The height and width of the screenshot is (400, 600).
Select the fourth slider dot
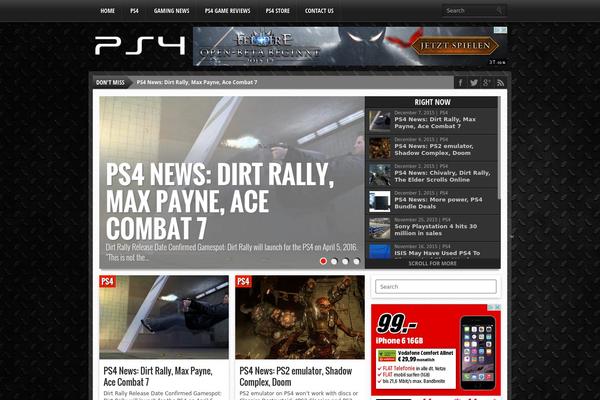[356, 261]
